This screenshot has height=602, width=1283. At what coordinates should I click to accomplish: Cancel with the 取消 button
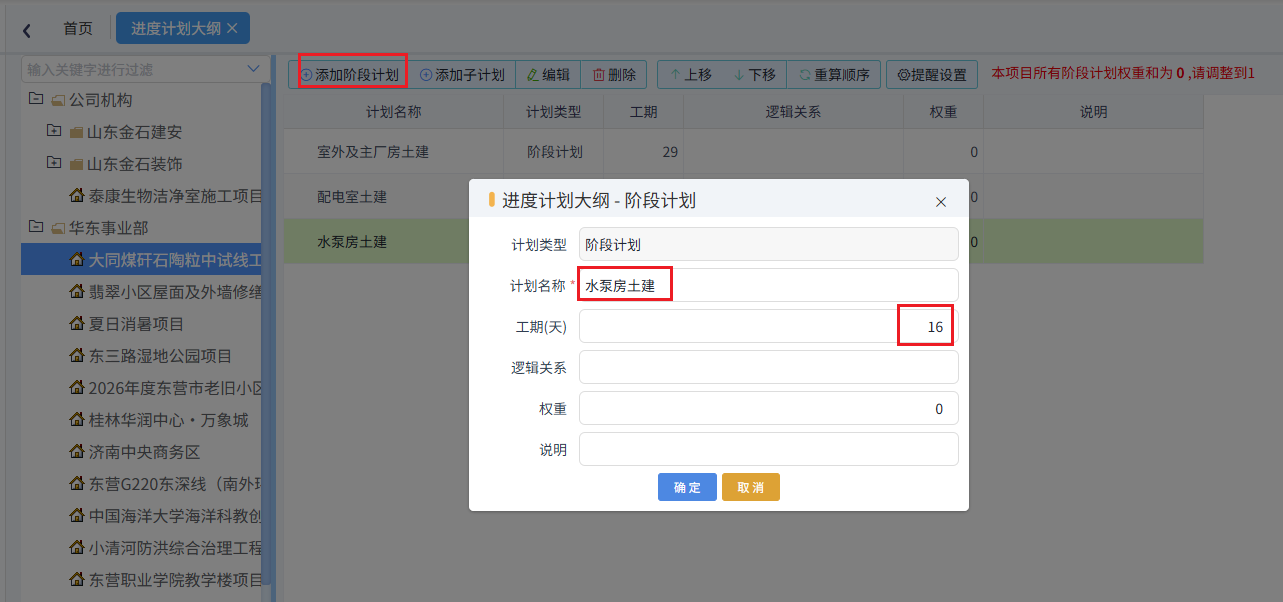pyautogui.click(x=750, y=487)
